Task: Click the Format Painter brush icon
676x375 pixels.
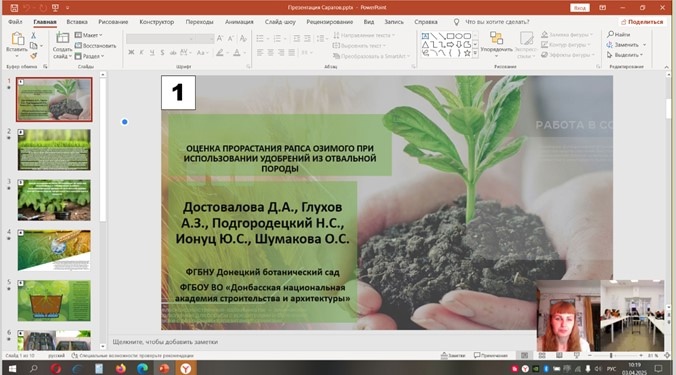Action: click(x=33, y=56)
